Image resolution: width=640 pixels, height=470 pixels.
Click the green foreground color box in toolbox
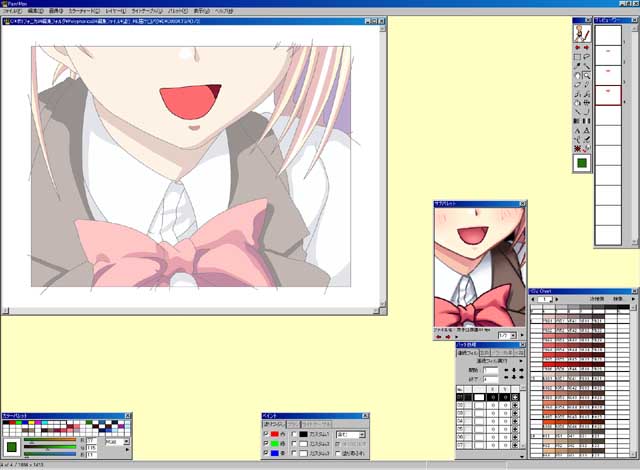582,163
